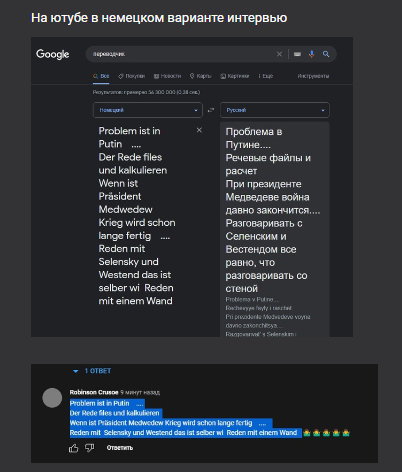The width and height of the screenshot is (402, 472).
Task: Switch to the Новости tab
Action: (x=167, y=76)
